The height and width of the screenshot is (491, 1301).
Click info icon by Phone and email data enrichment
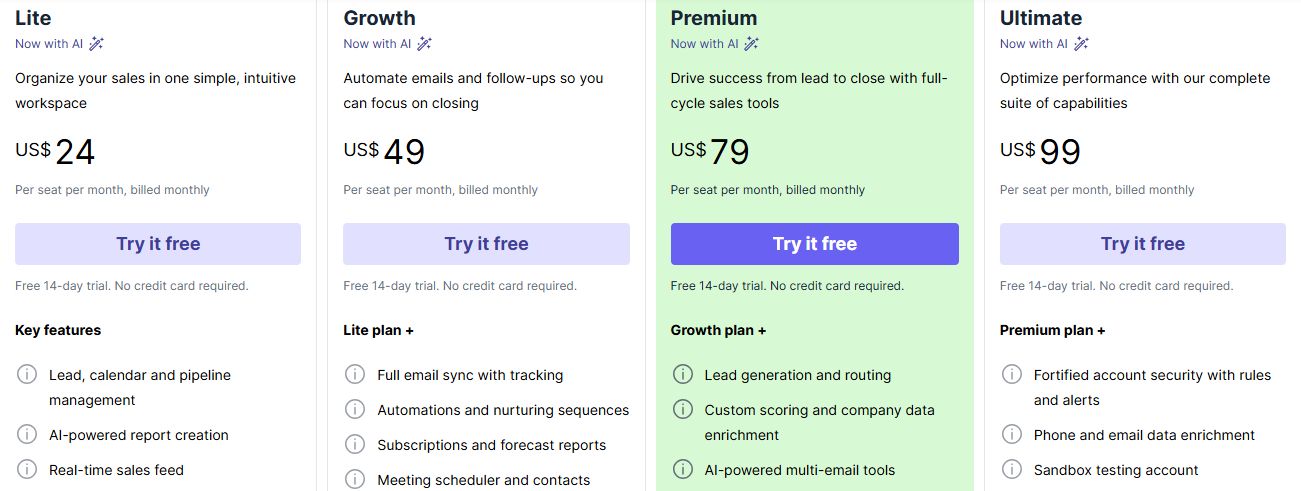[x=1012, y=435]
